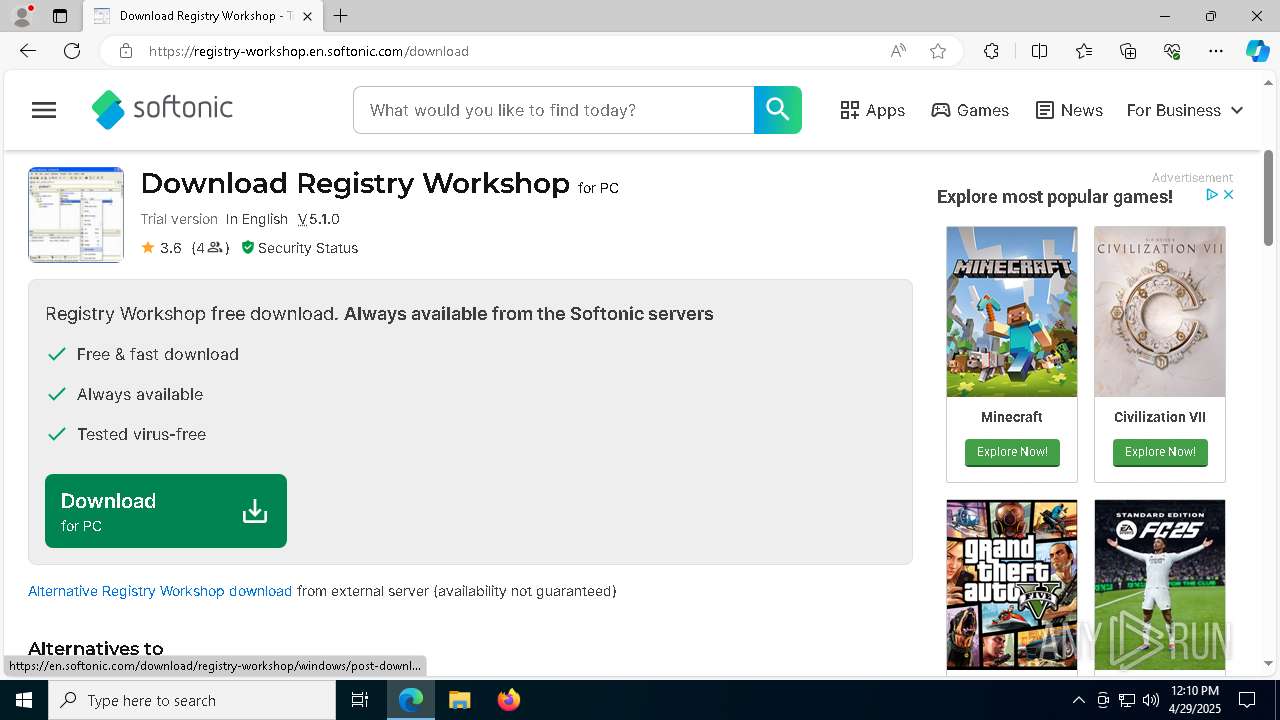Click the taskbar search box
Screen dimensions: 1280x720
(x=192, y=700)
